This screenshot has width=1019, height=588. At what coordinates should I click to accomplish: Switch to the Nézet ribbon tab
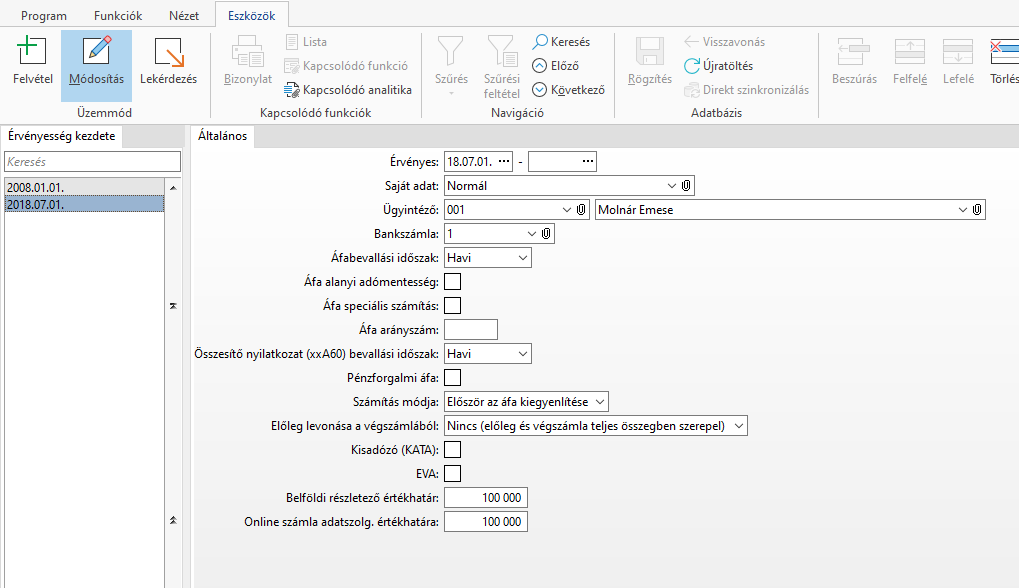coord(182,16)
